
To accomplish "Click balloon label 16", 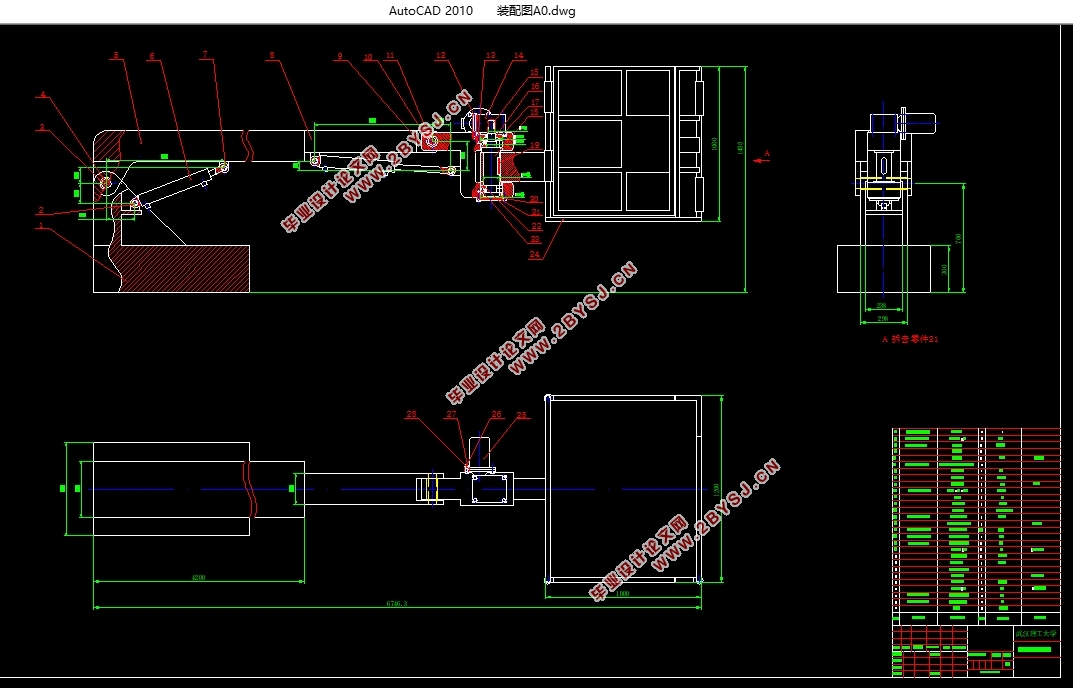I will 535,86.
